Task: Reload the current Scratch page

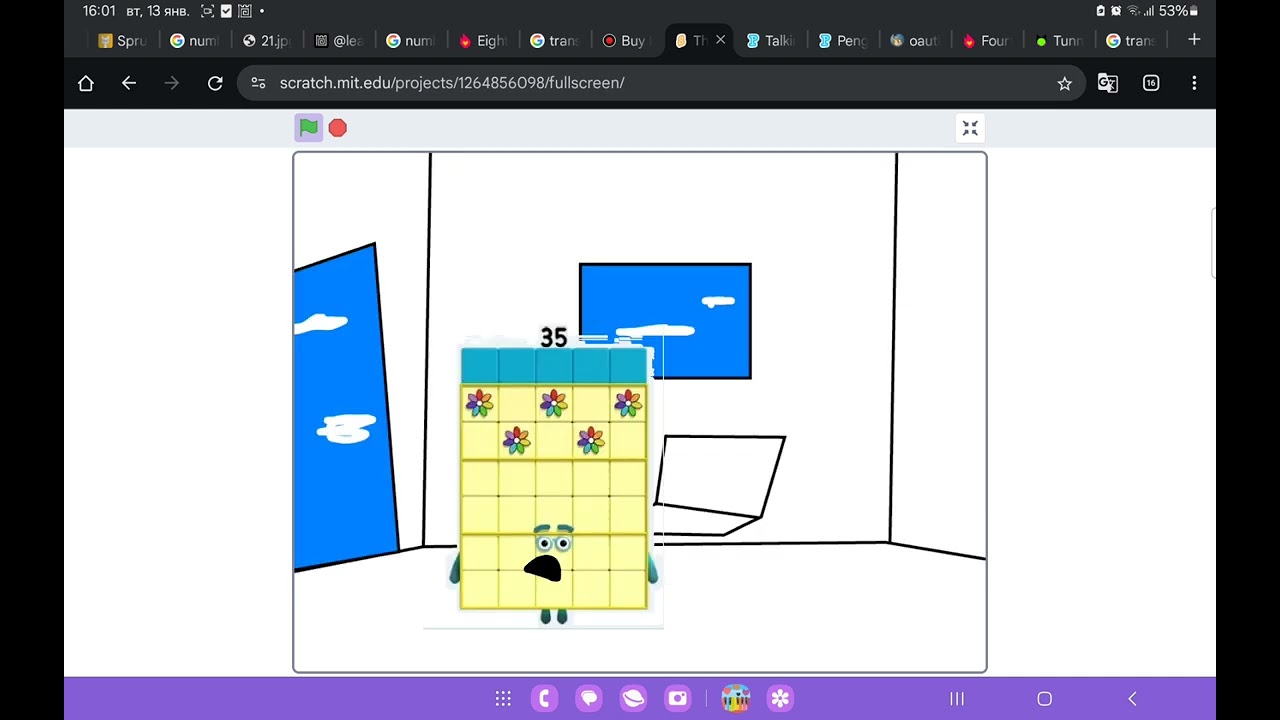Action: click(215, 83)
